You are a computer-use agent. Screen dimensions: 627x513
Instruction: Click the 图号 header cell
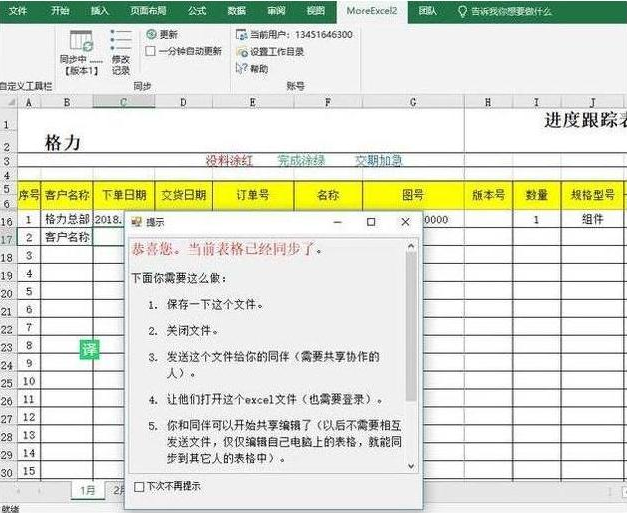(413, 195)
